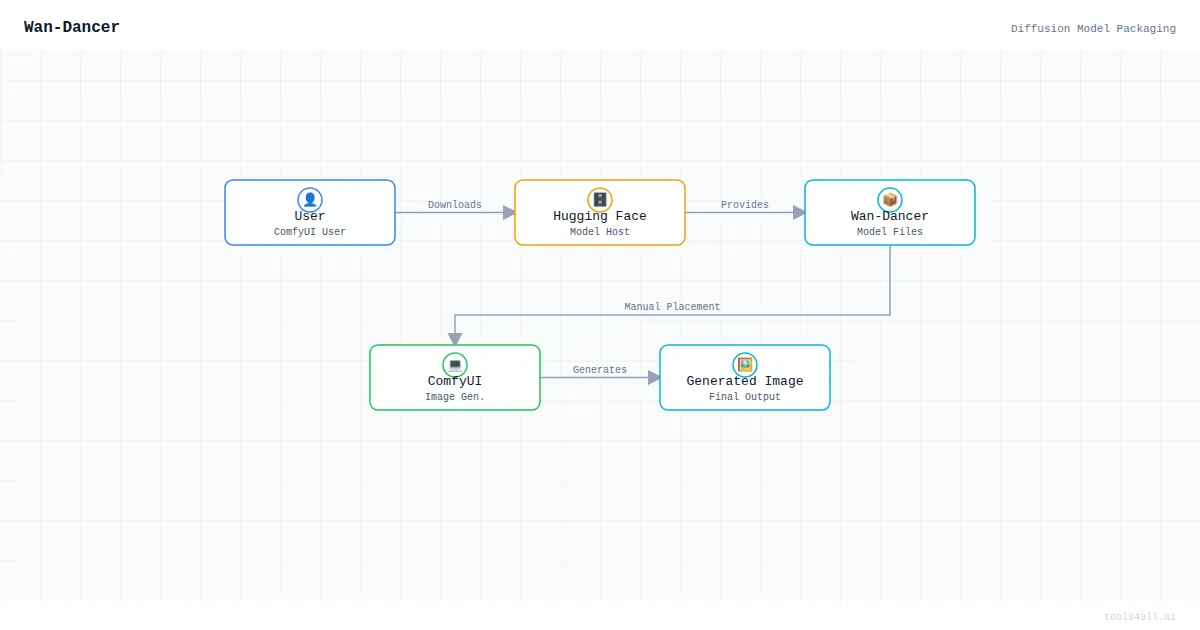
Task: Select the 'Final Output' subtitle
Action: point(745,397)
